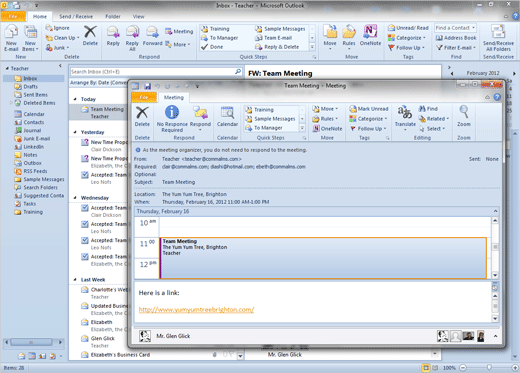Click Delete in Team Meeting window
Image resolution: width=520 pixels, height=373 pixels.
click(x=142, y=116)
